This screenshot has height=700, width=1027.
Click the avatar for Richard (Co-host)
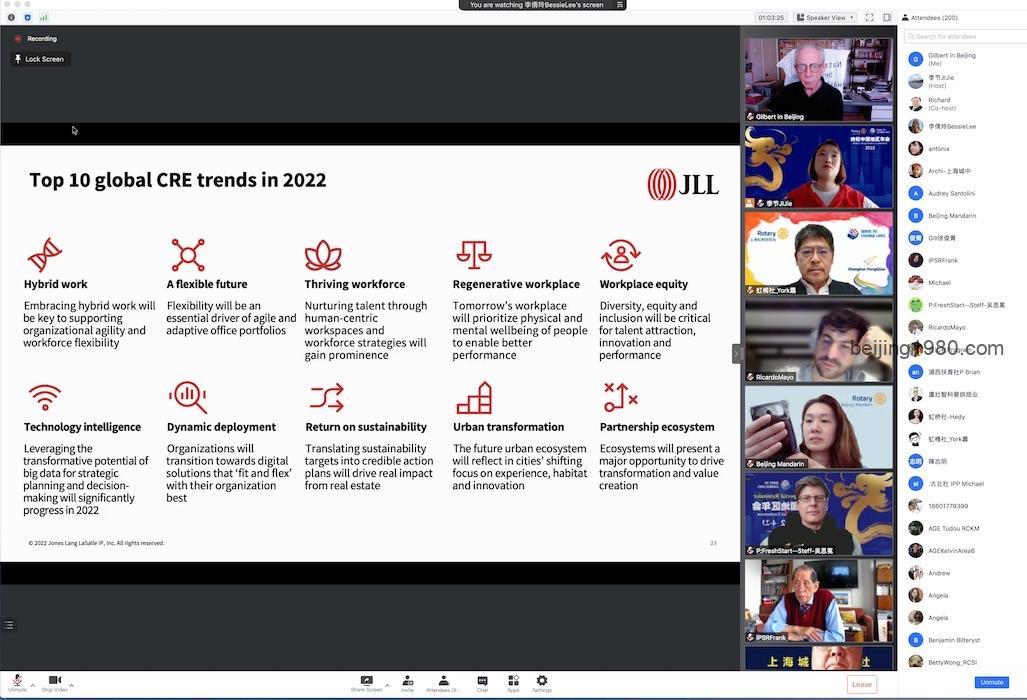(x=916, y=104)
